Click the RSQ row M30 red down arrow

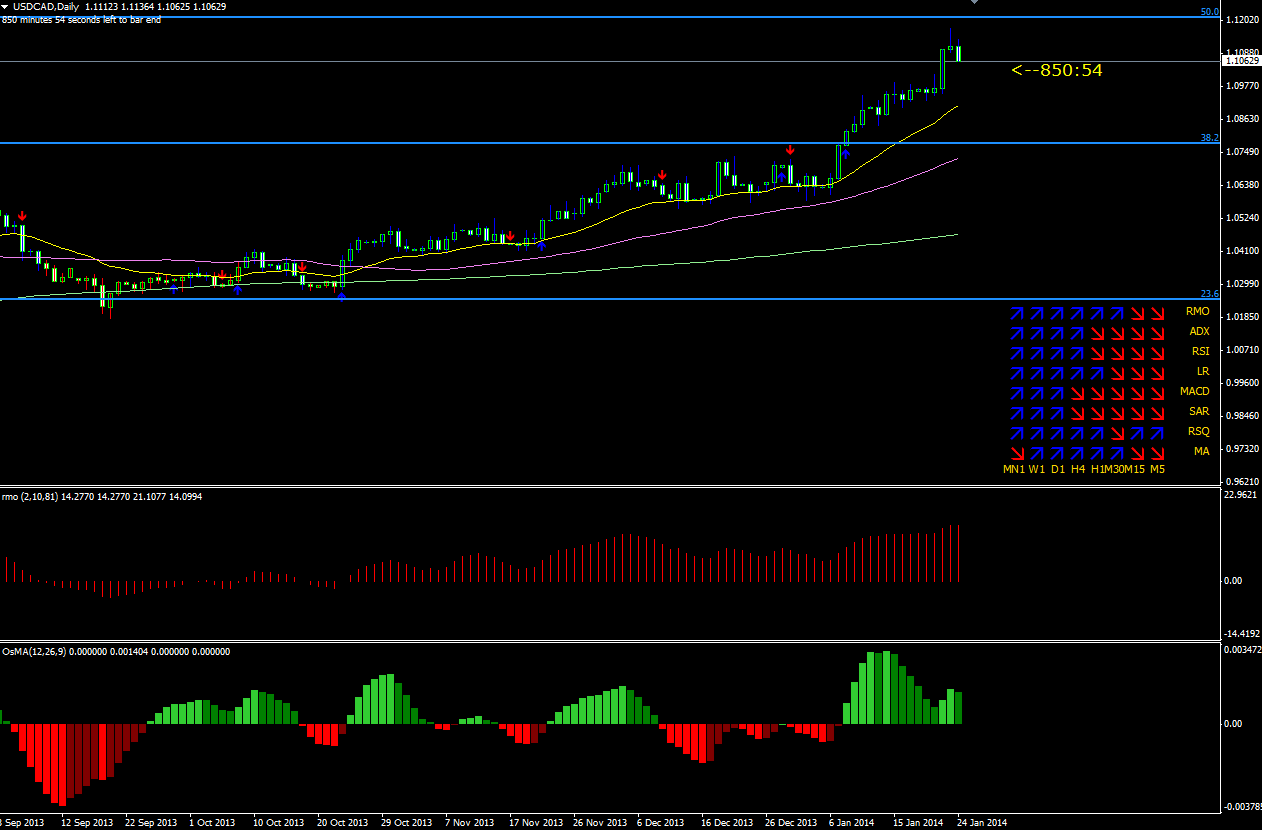pos(1117,433)
